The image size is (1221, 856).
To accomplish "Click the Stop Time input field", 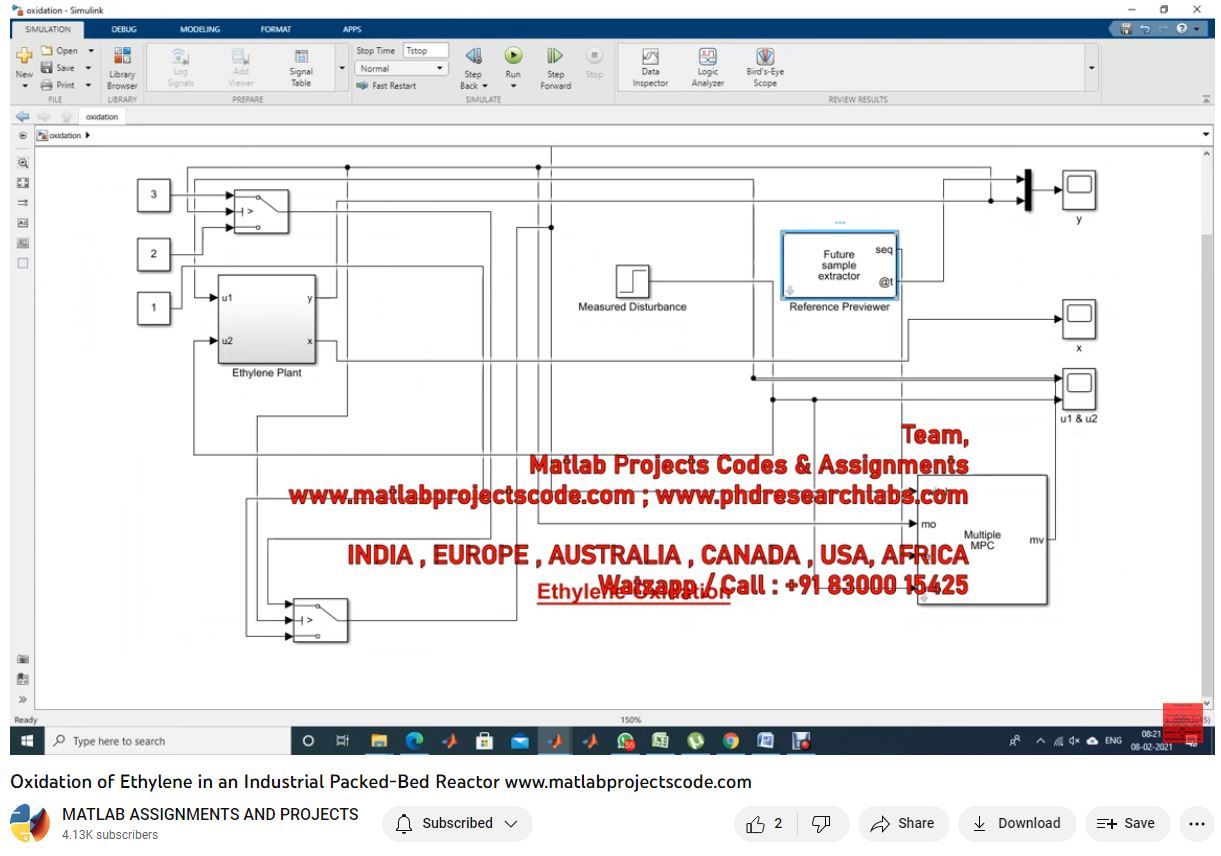I will (x=425, y=50).
